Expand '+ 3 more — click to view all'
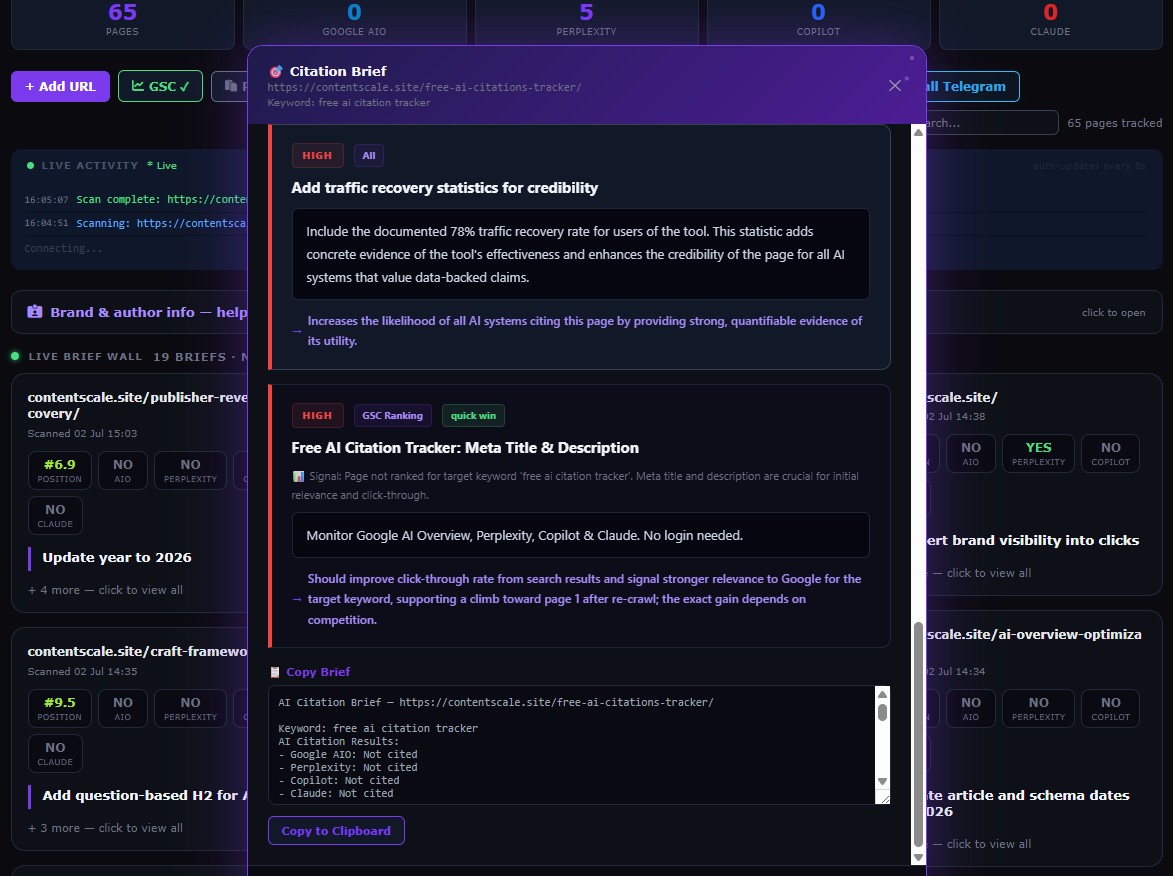 pos(105,827)
